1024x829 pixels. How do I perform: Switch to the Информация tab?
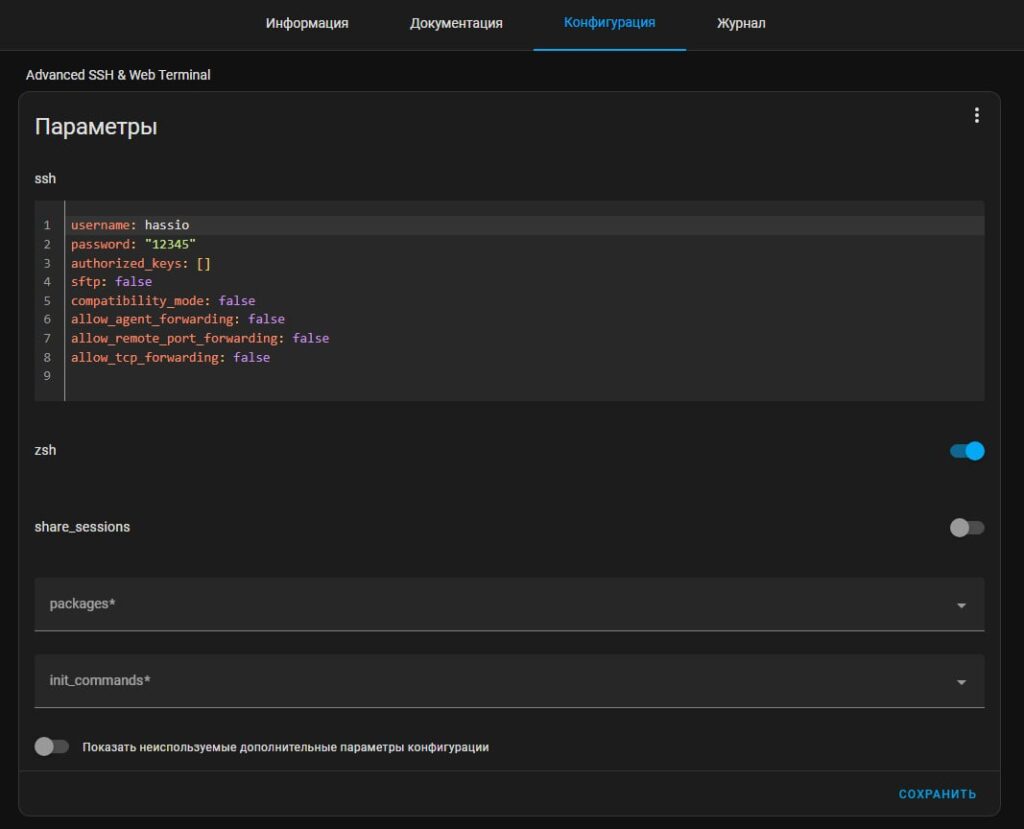tap(307, 23)
